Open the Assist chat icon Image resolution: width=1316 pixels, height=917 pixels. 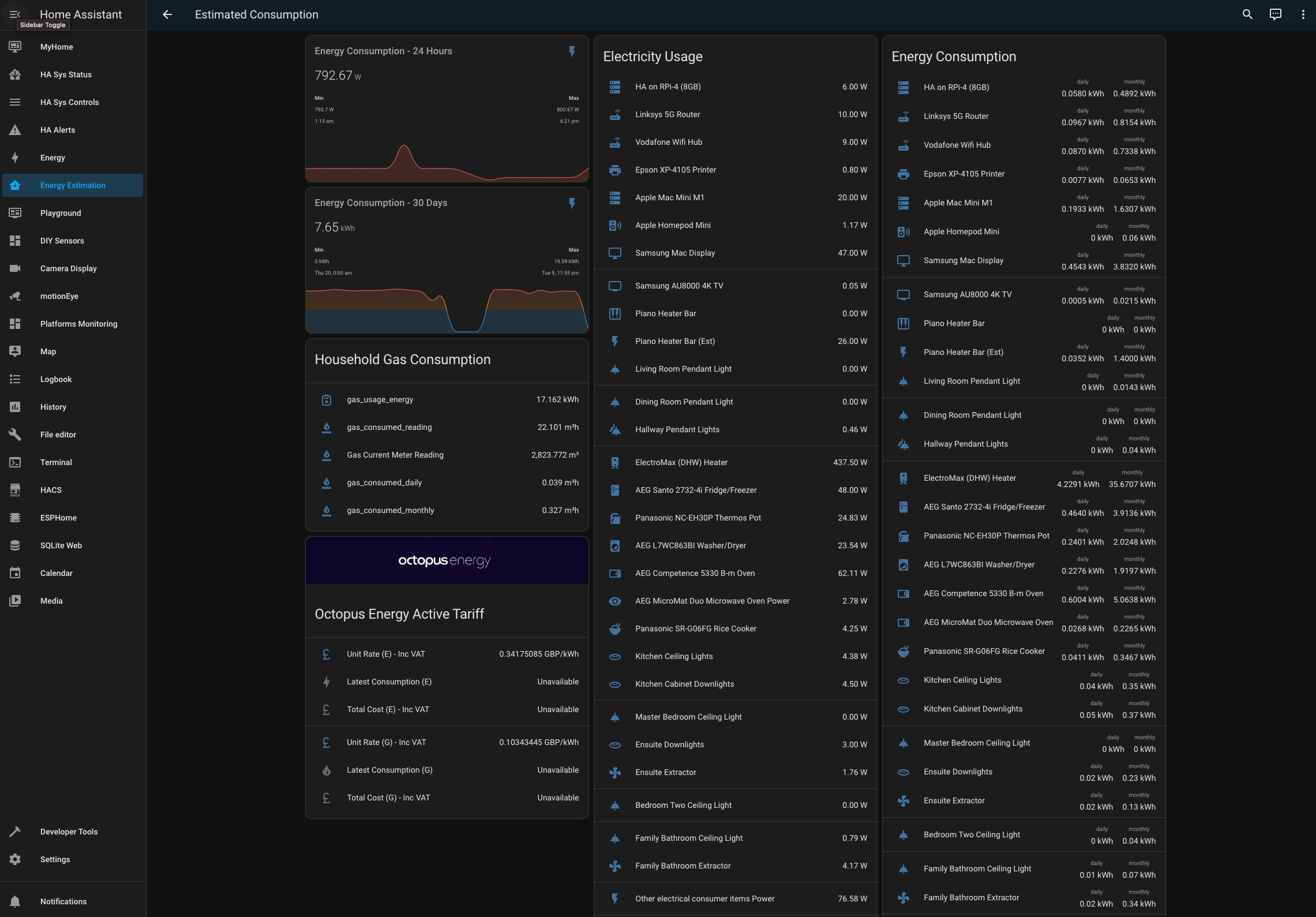click(1276, 14)
